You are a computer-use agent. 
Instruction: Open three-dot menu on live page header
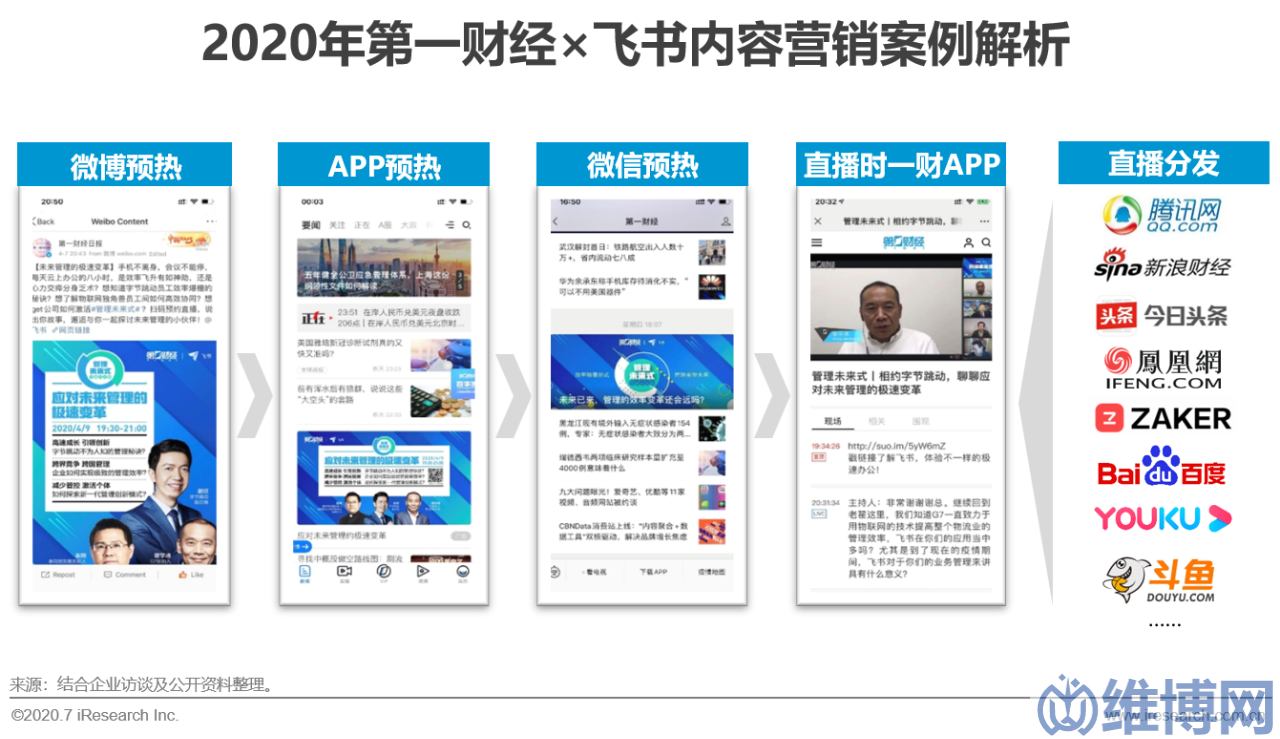[984, 222]
